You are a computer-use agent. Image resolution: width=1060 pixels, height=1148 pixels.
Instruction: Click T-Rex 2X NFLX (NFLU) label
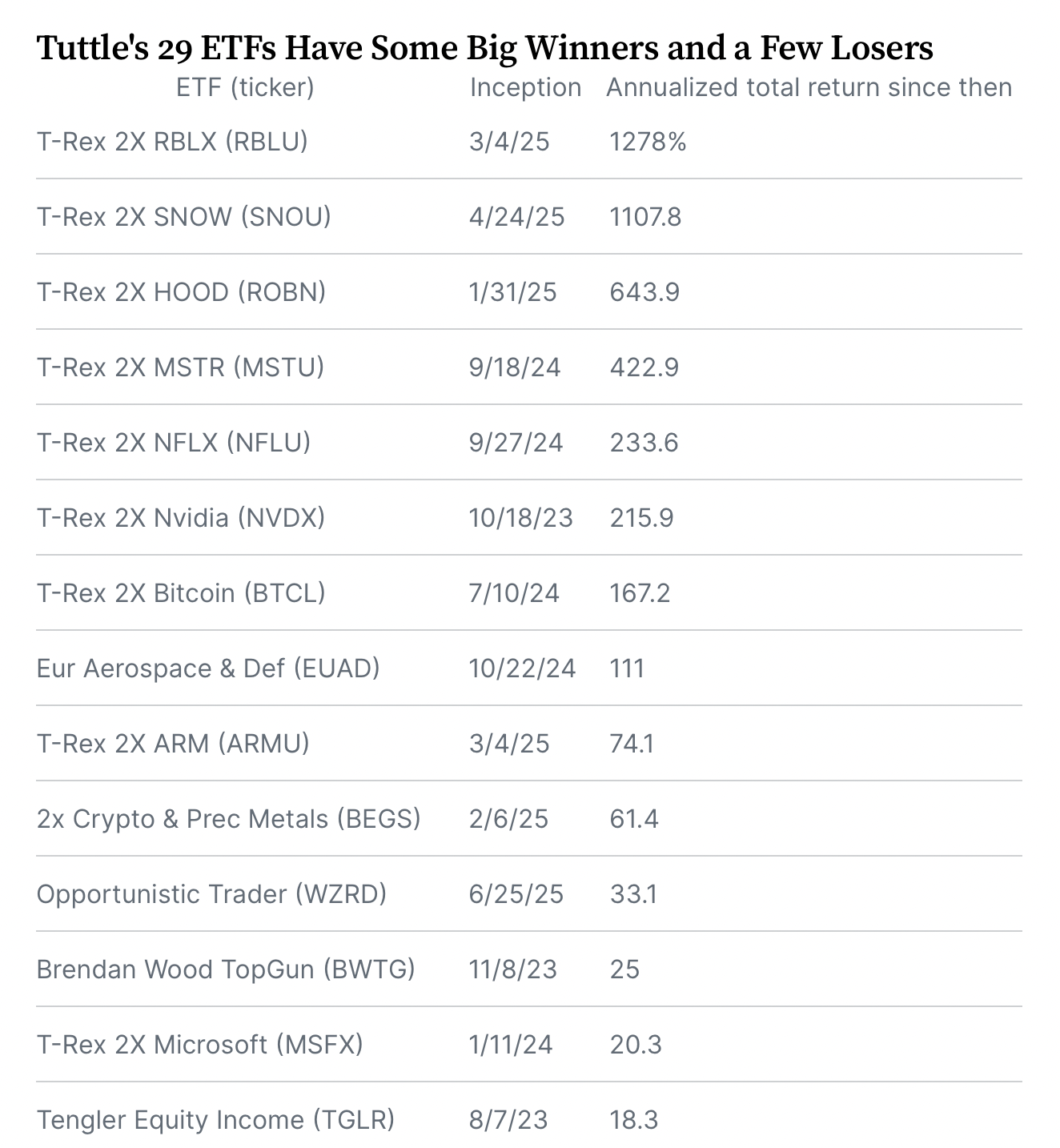tap(173, 443)
